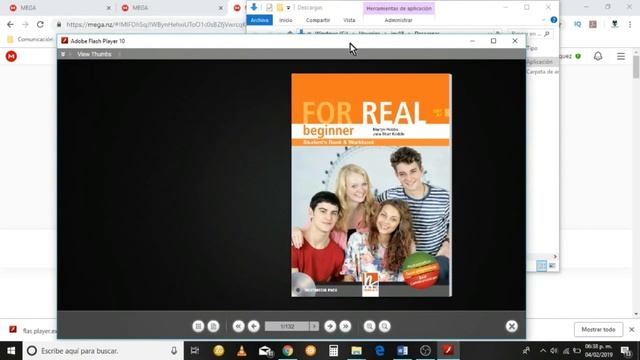Open Action Center notifications icon
The width and height of the screenshot is (640, 360).
pyautogui.click(x=626, y=351)
